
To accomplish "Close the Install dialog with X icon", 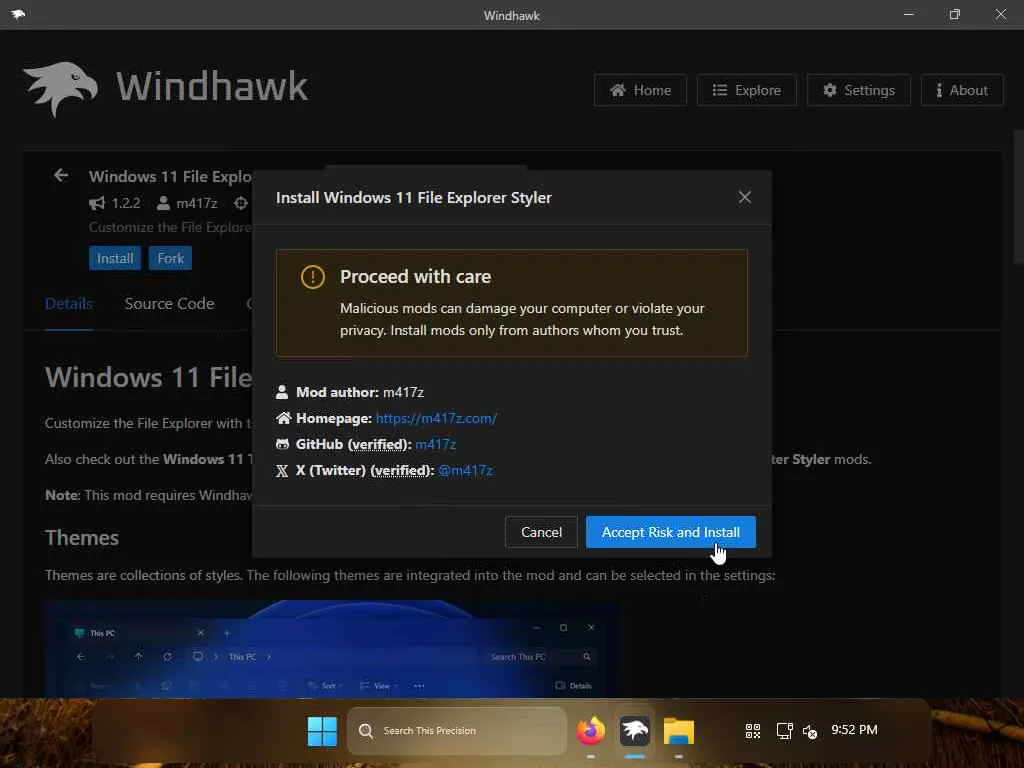I will pyautogui.click(x=744, y=197).
